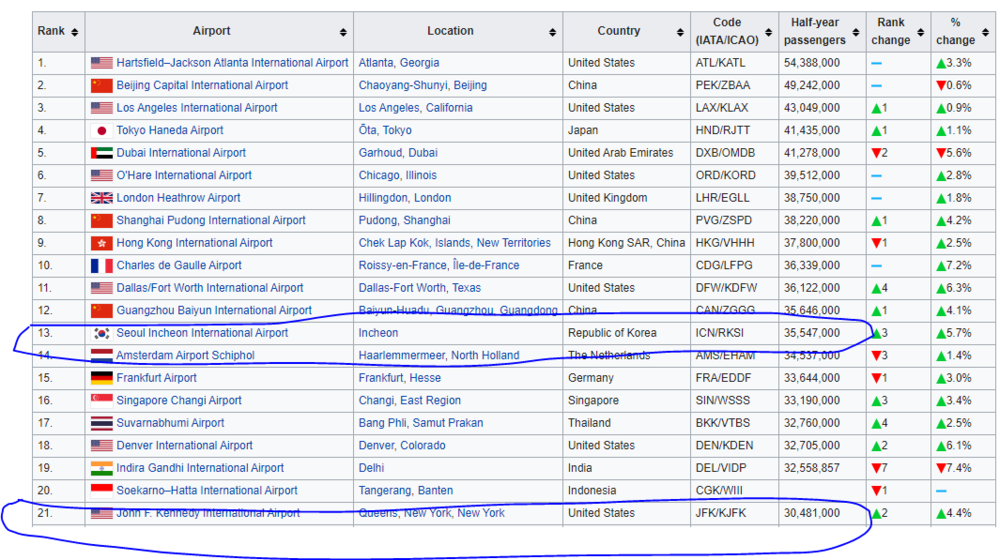
Task: Click the German flag beside Frankfurt Airport
Action: click(x=101, y=378)
